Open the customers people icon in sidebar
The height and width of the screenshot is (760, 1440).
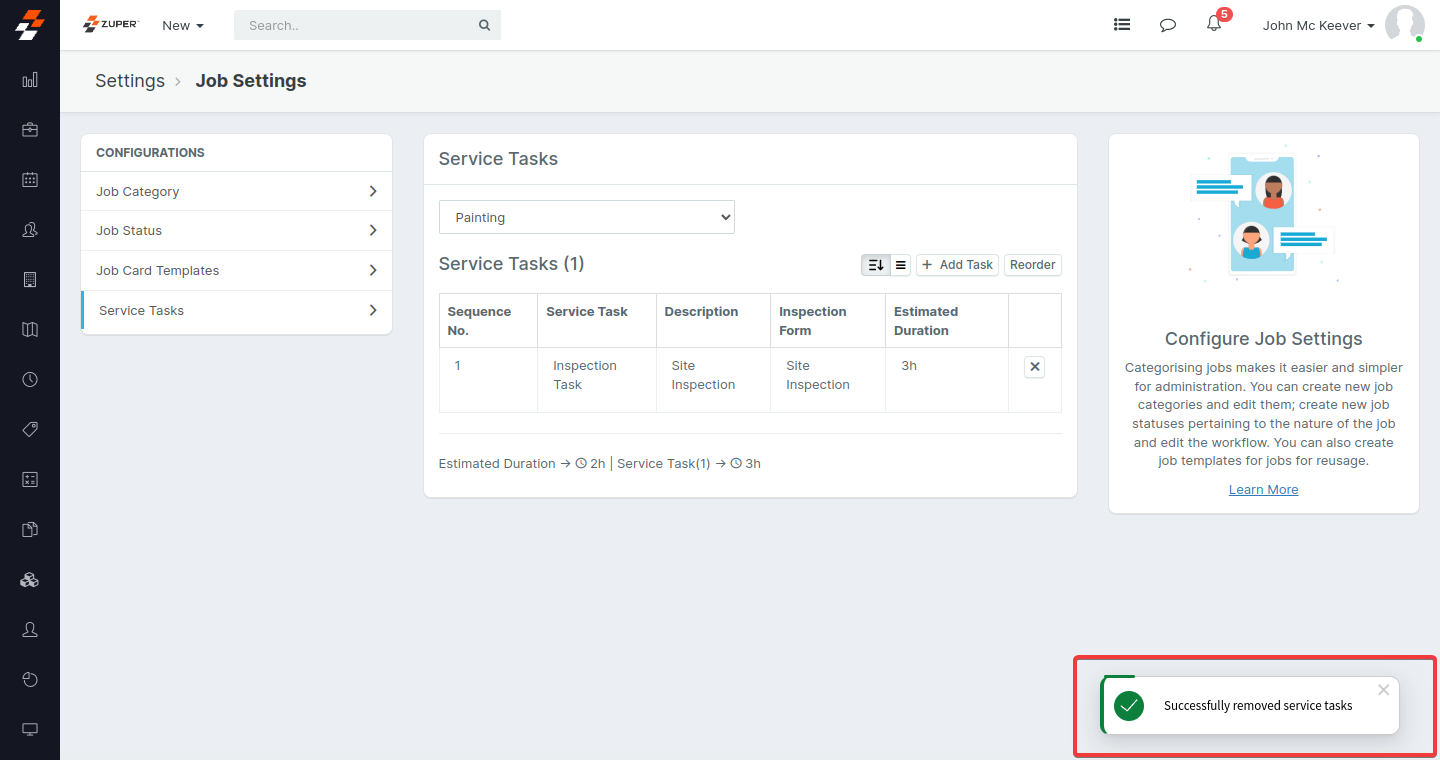click(x=30, y=229)
